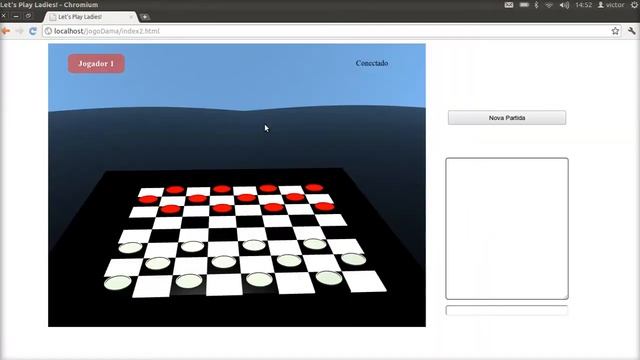Open the sound volume indicator
Viewport: 640px width, 360px height.
(x=564, y=5)
